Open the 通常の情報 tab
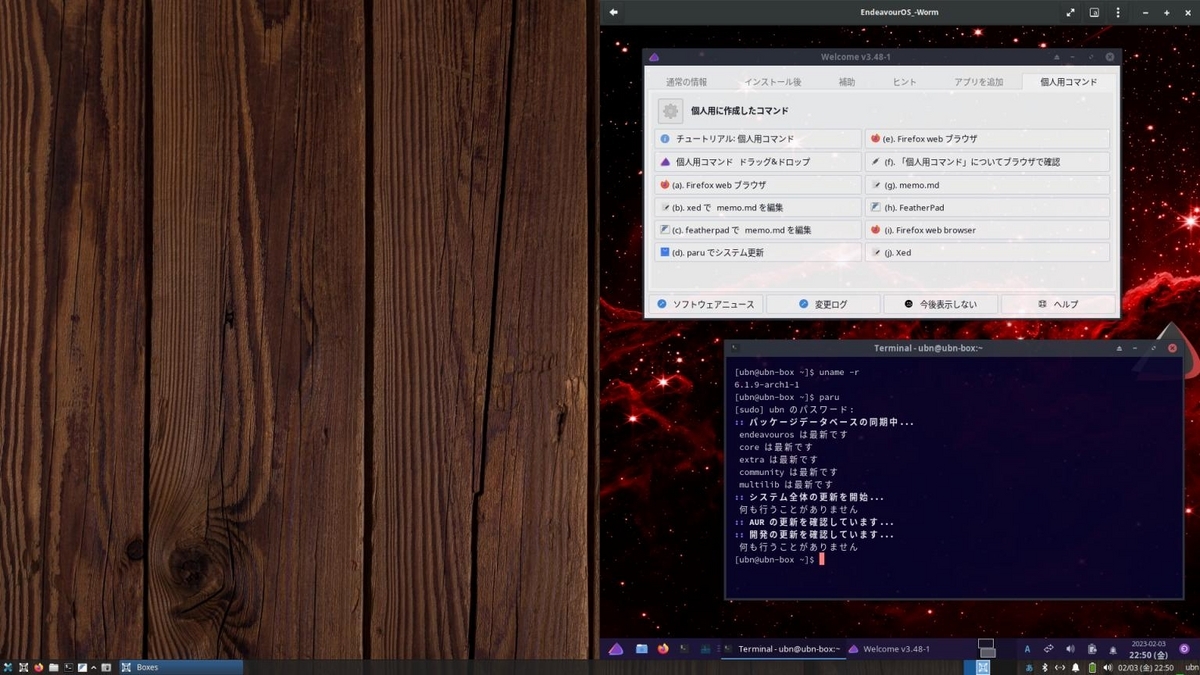This screenshot has width=1200, height=675. coord(686,82)
